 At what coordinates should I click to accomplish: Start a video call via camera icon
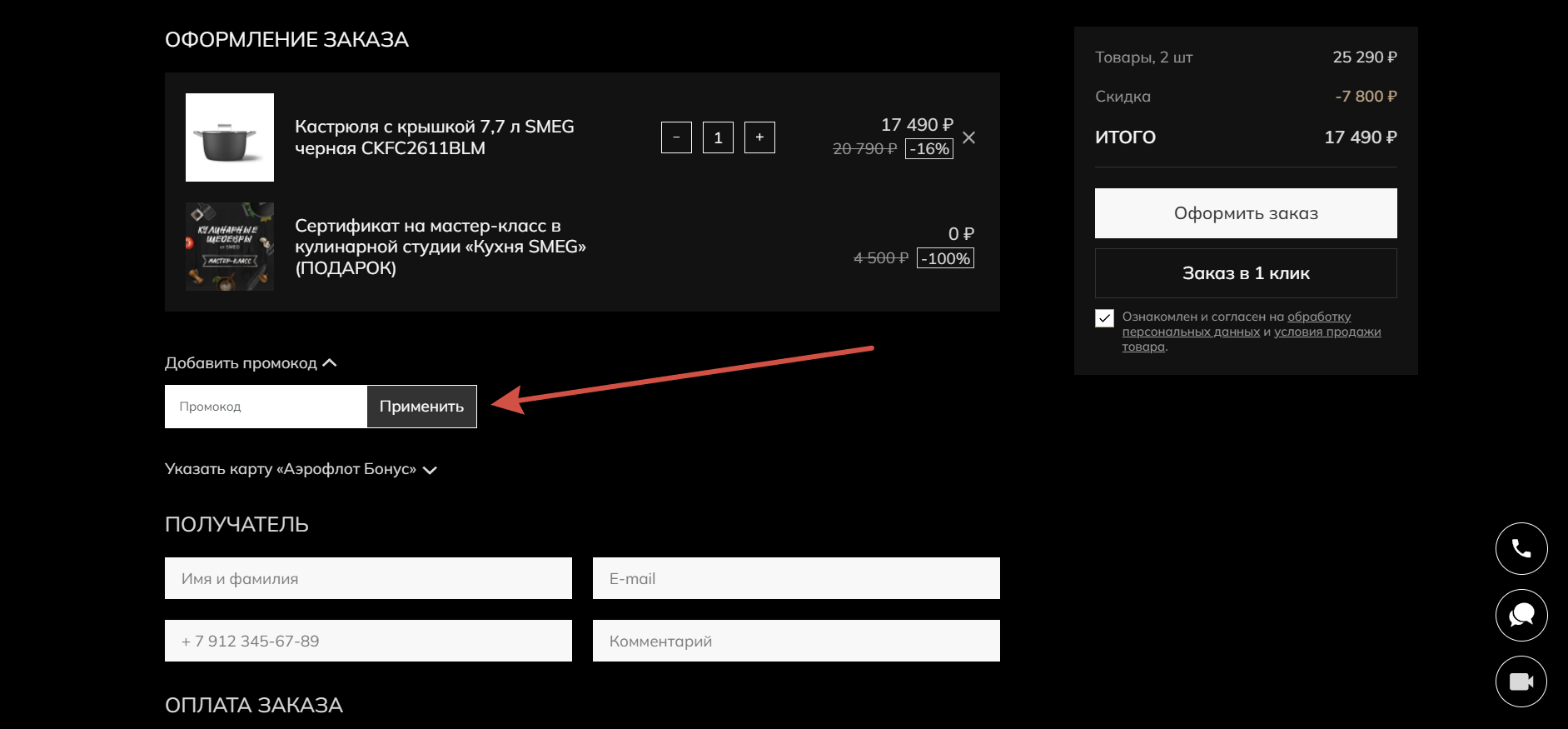tap(1521, 682)
